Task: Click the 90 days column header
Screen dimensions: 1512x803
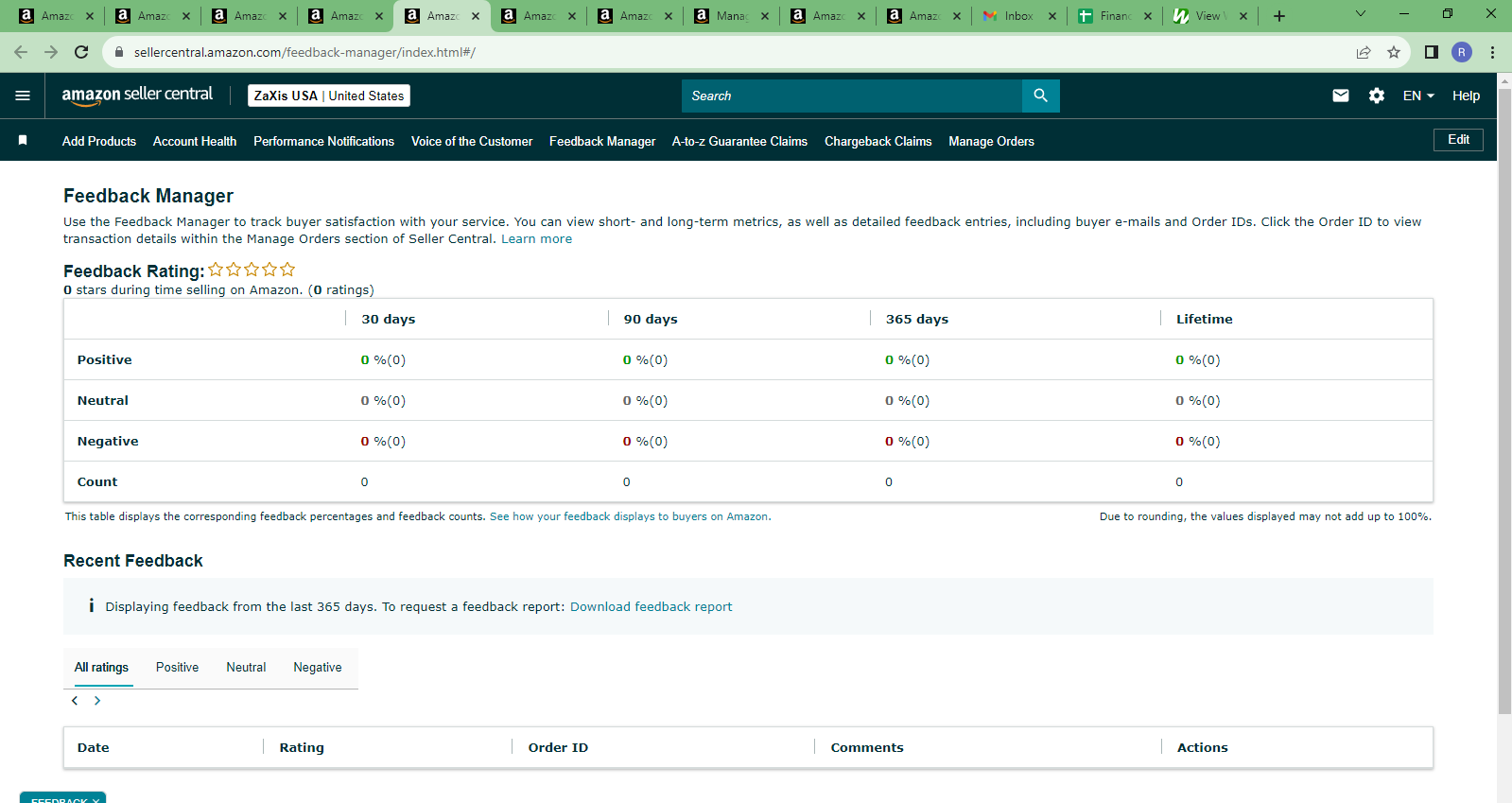Action: [651, 319]
